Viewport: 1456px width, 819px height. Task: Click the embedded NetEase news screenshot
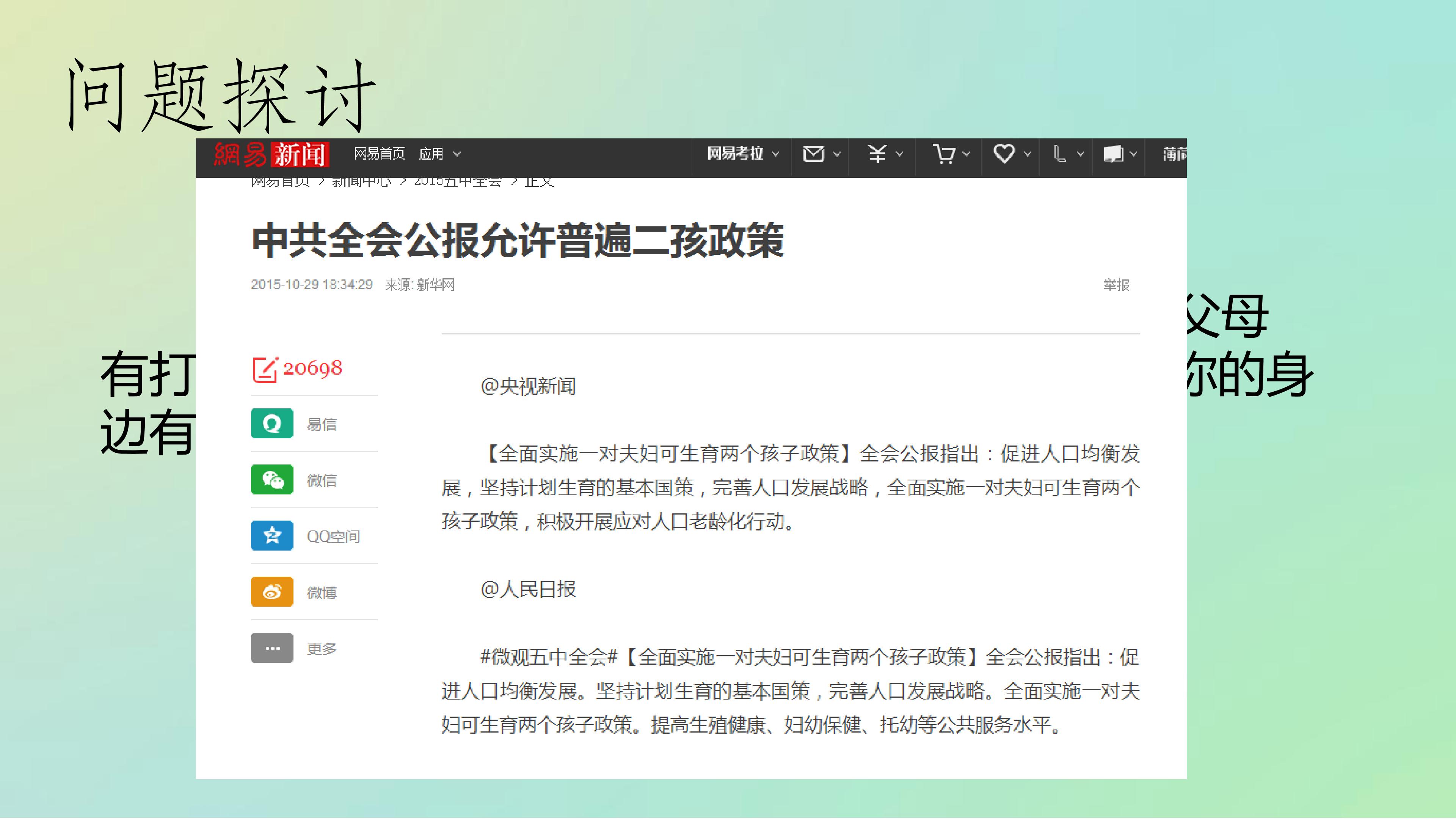pyautogui.click(x=691, y=459)
